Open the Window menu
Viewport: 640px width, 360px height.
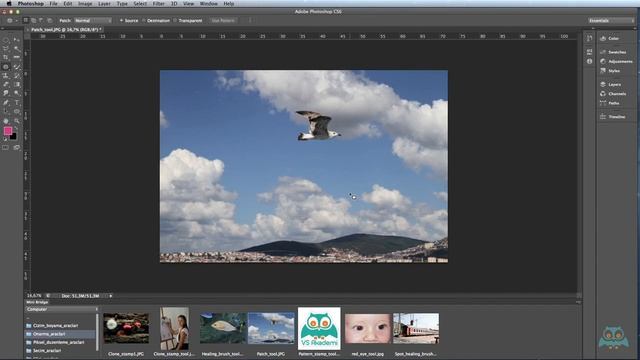(209, 4)
